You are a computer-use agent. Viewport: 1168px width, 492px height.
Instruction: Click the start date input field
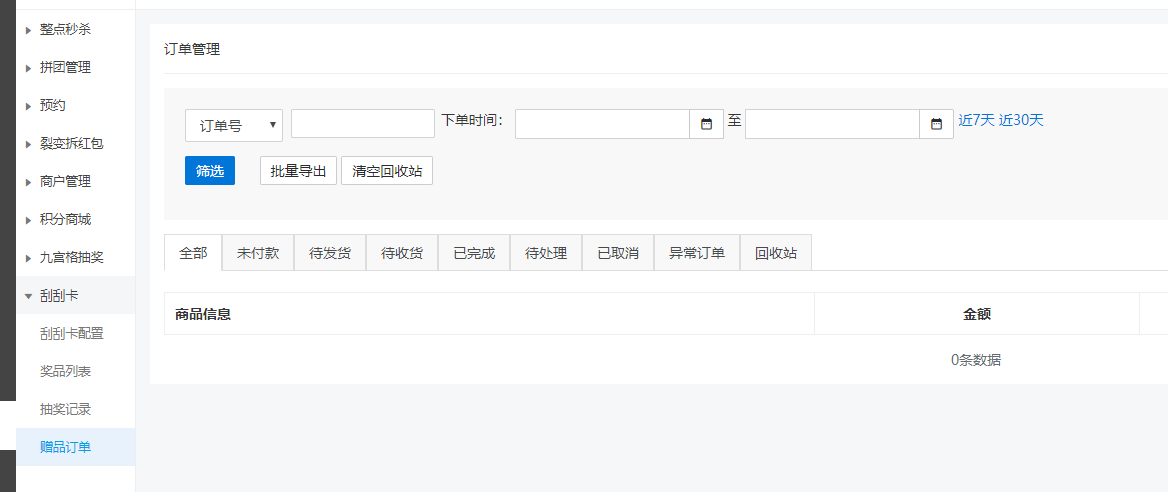click(602, 124)
